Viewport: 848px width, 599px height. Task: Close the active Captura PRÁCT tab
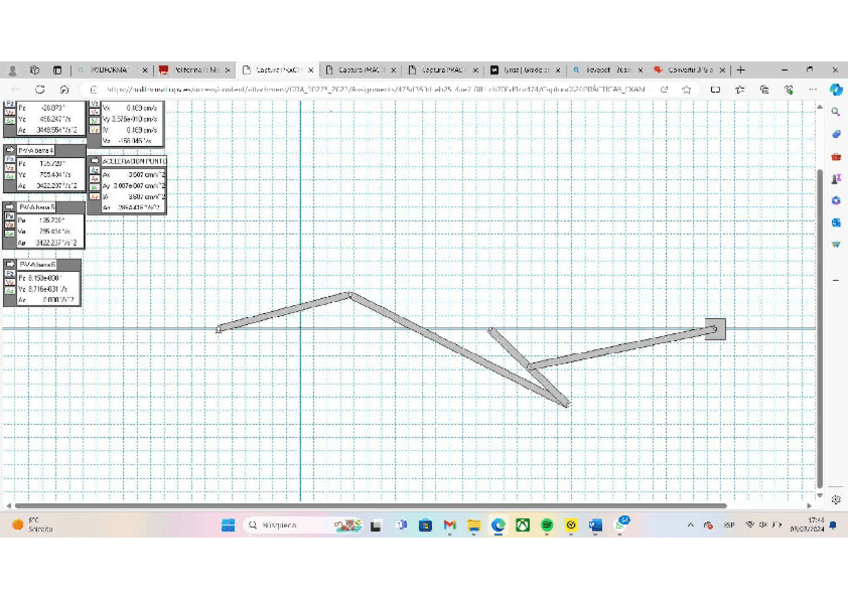[310, 70]
